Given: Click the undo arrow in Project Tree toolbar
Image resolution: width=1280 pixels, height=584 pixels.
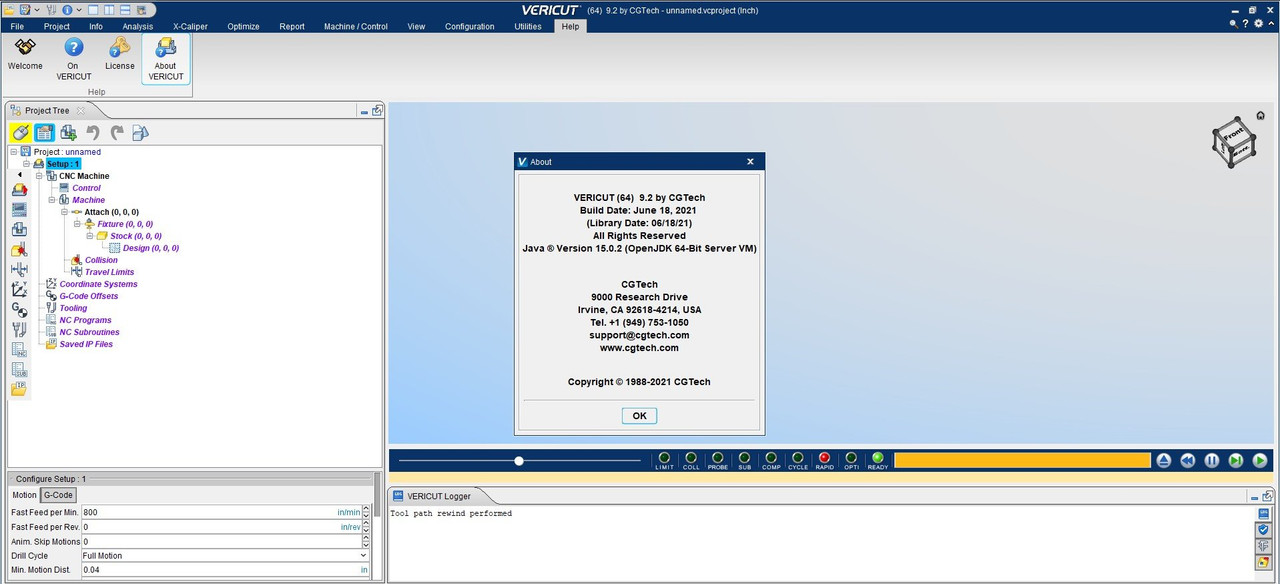Looking at the screenshot, I should coord(93,132).
